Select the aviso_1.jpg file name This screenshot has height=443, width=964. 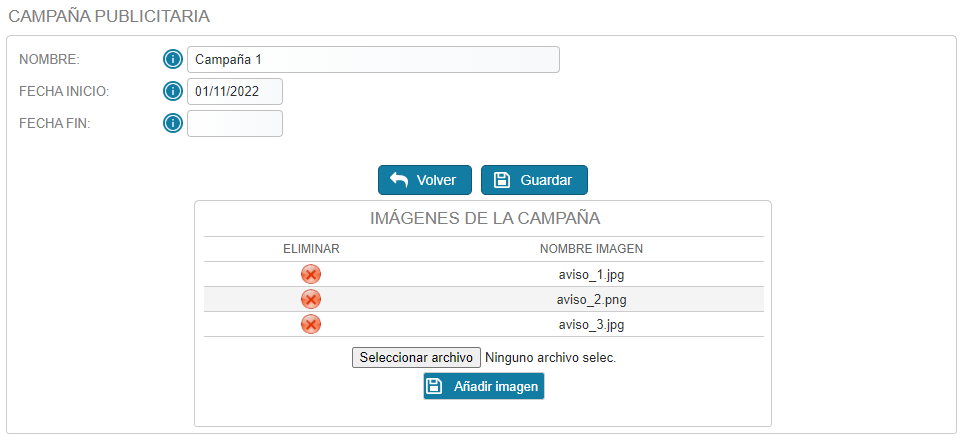coord(591,275)
